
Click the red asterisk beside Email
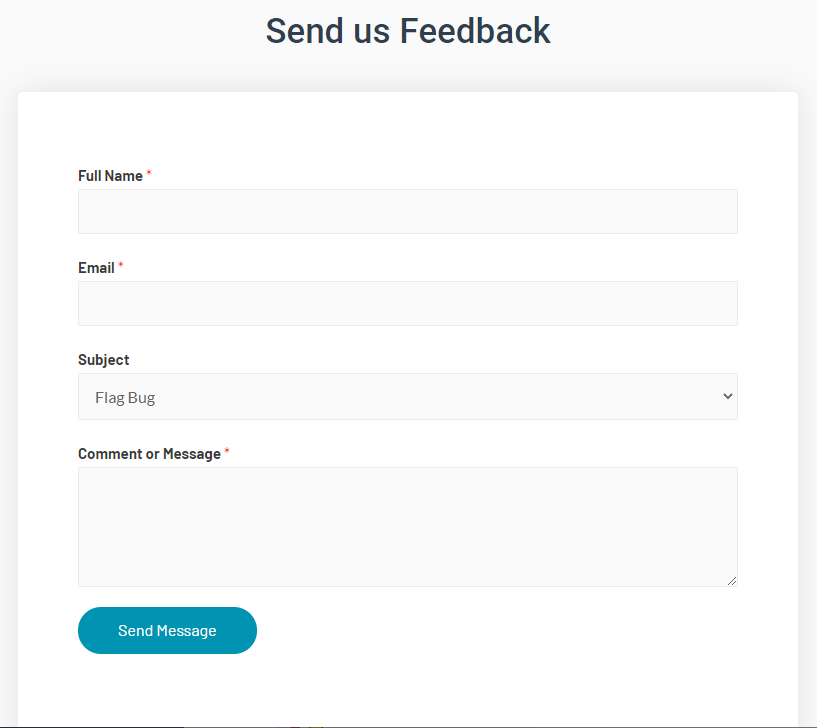(x=121, y=266)
